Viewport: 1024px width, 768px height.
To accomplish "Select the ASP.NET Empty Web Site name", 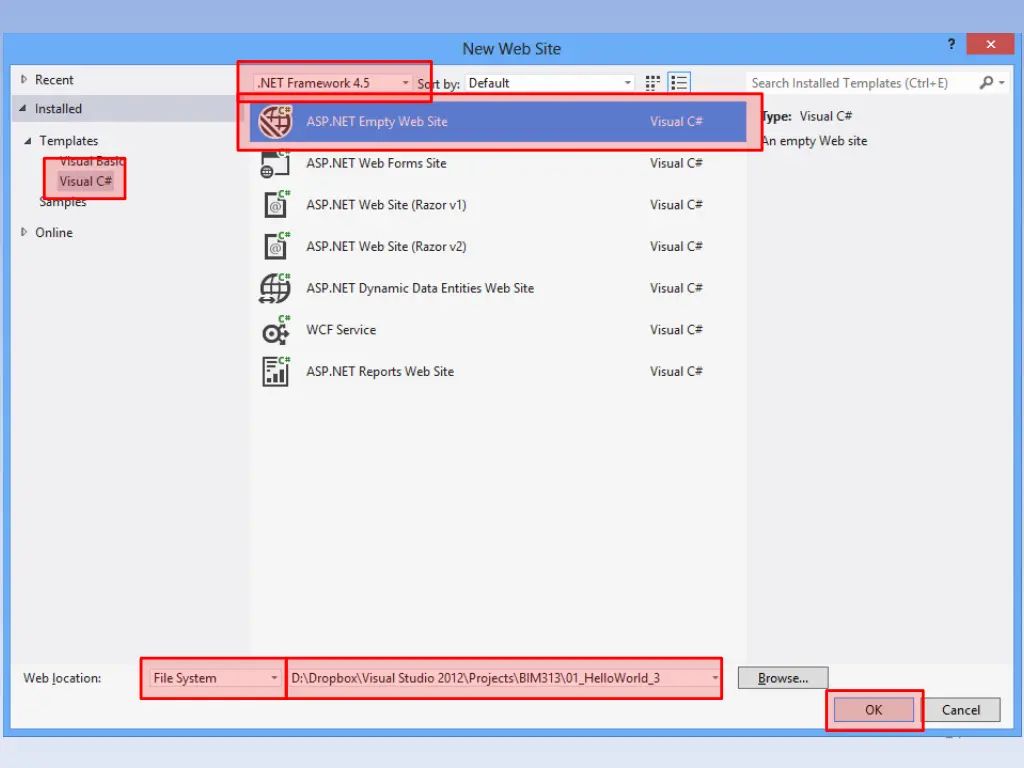I will pyautogui.click(x=377, y=121).
